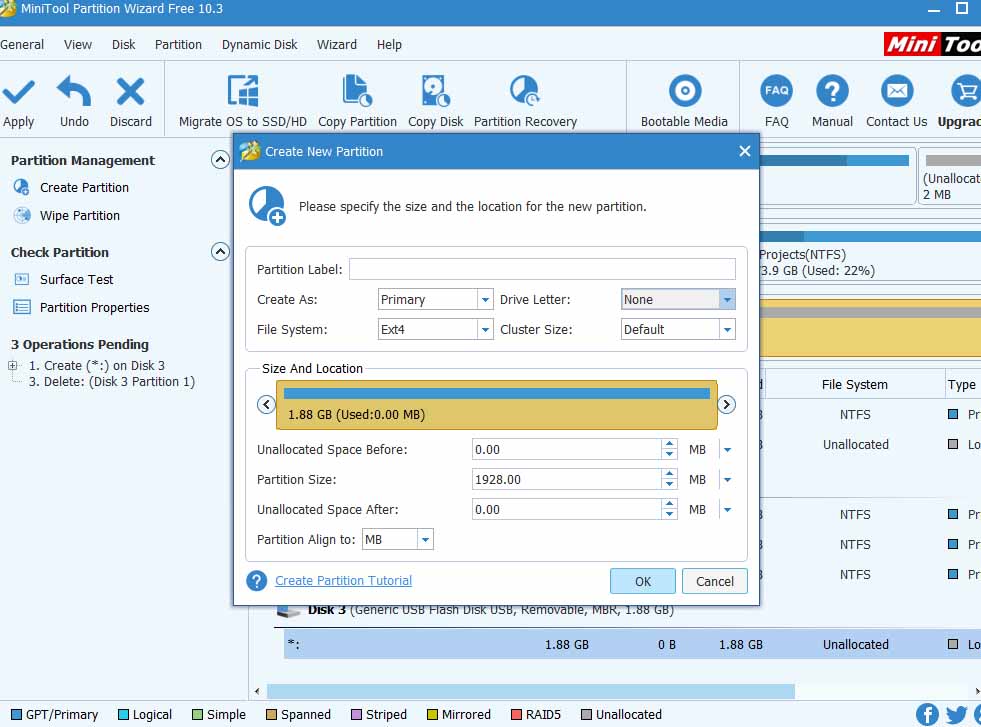Change unit for Unallocated Space After

pos(727,510)
